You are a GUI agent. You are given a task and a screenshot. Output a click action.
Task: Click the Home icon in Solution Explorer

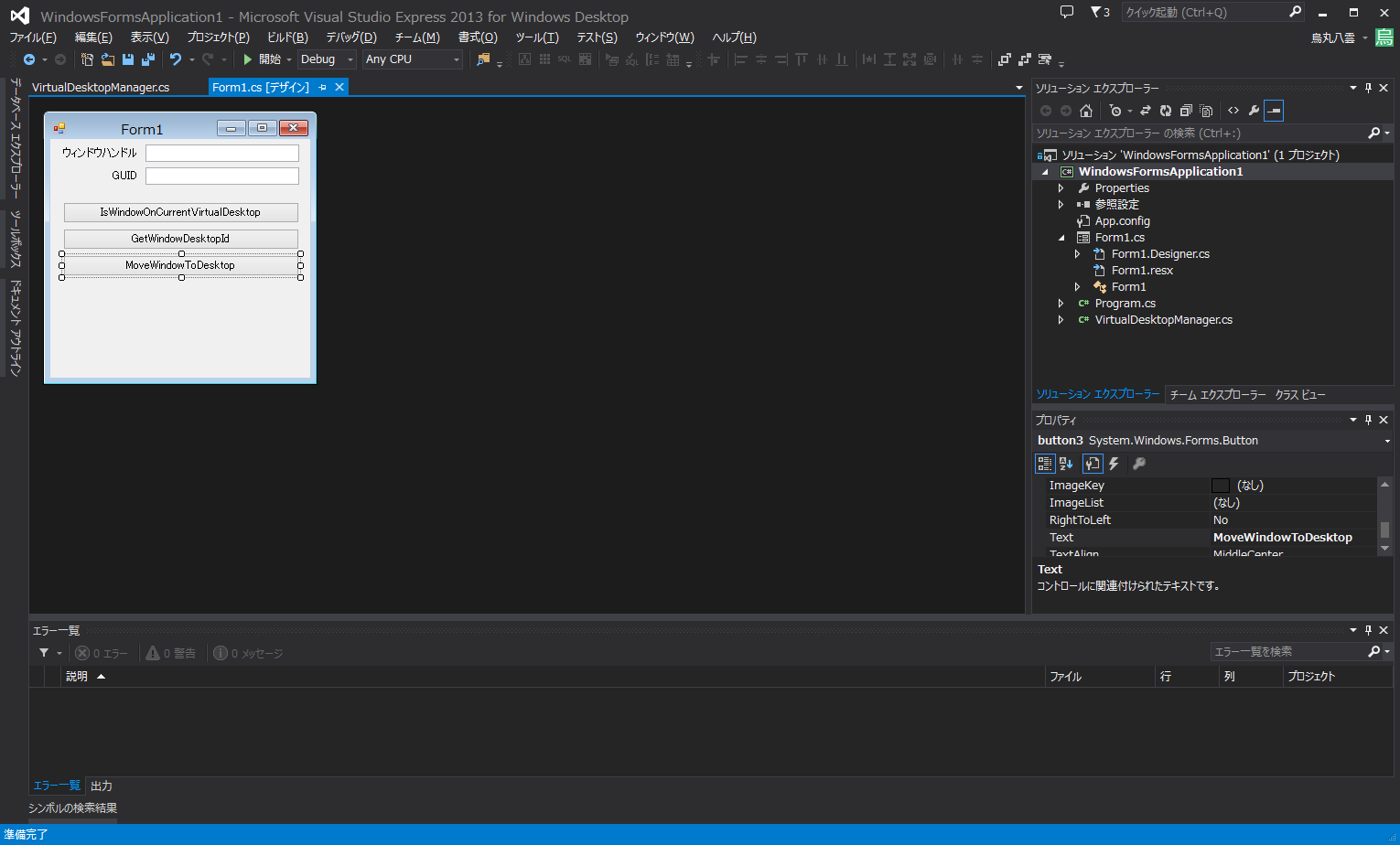click(x=1086, y=111)
